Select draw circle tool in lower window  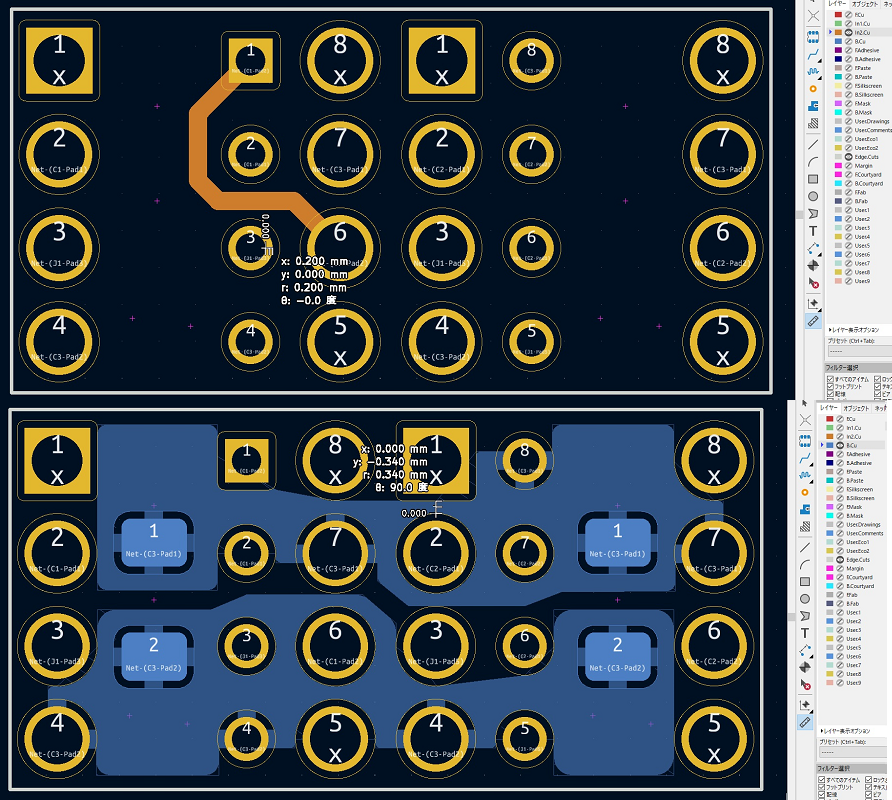coord(805,599)
